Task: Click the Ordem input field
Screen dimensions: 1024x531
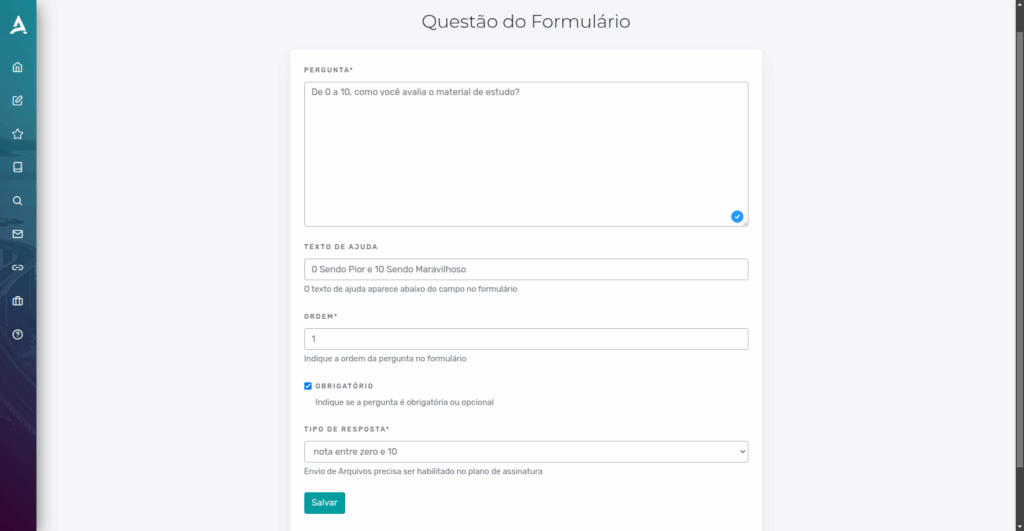Action: click(526, 339)
